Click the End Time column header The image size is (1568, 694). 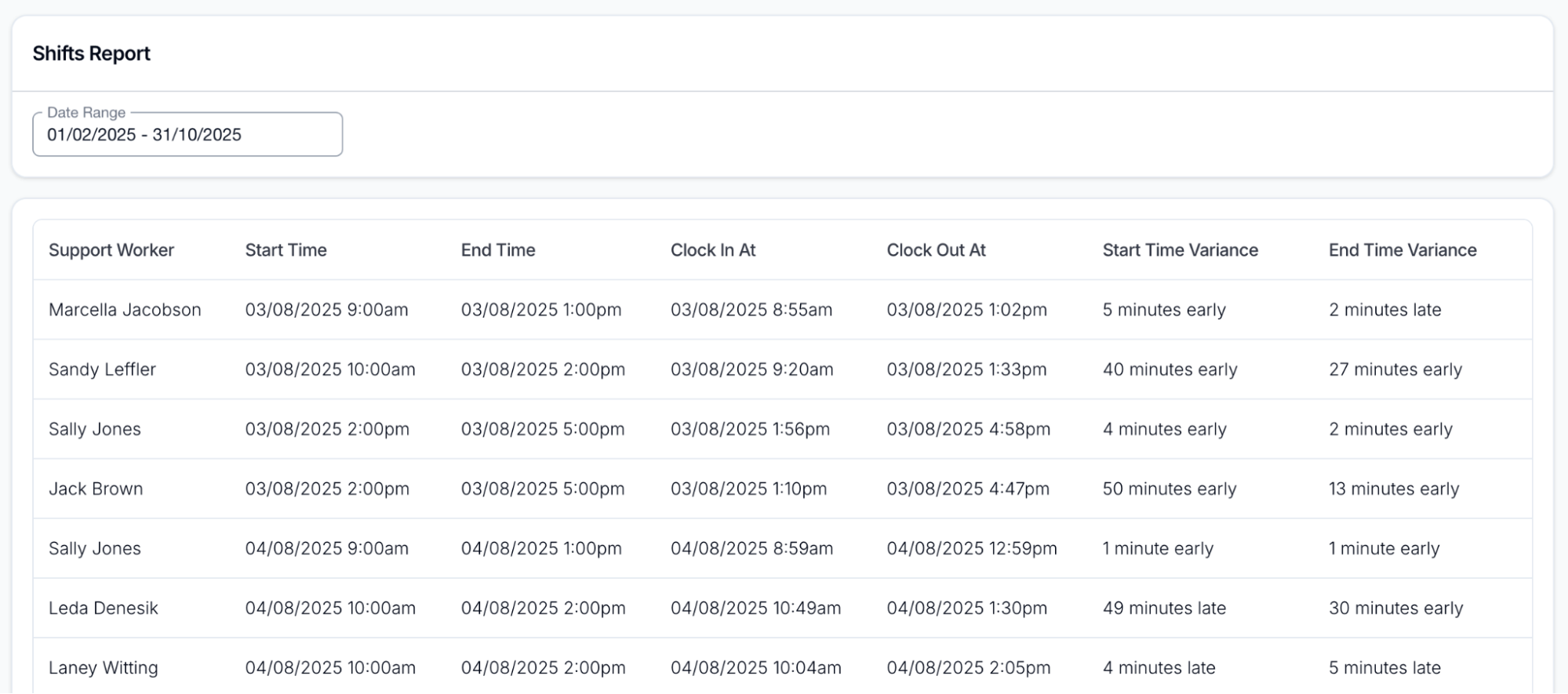click(498, 250)
